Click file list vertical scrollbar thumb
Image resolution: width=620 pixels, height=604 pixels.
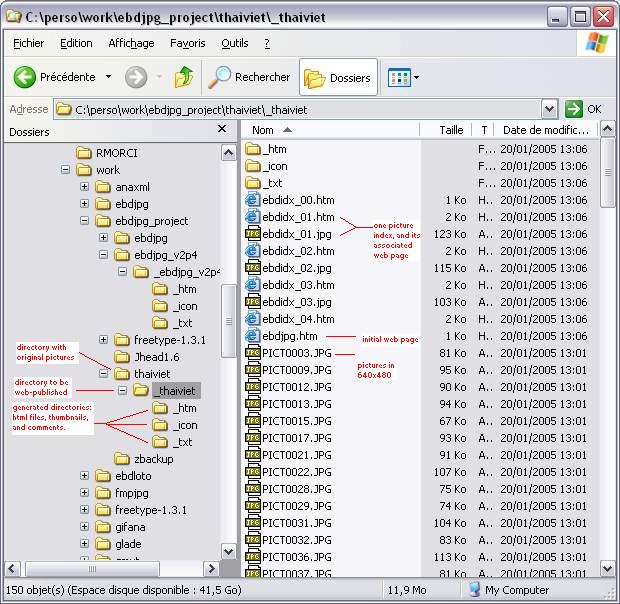pyautogui.click(x=607, y=172)
